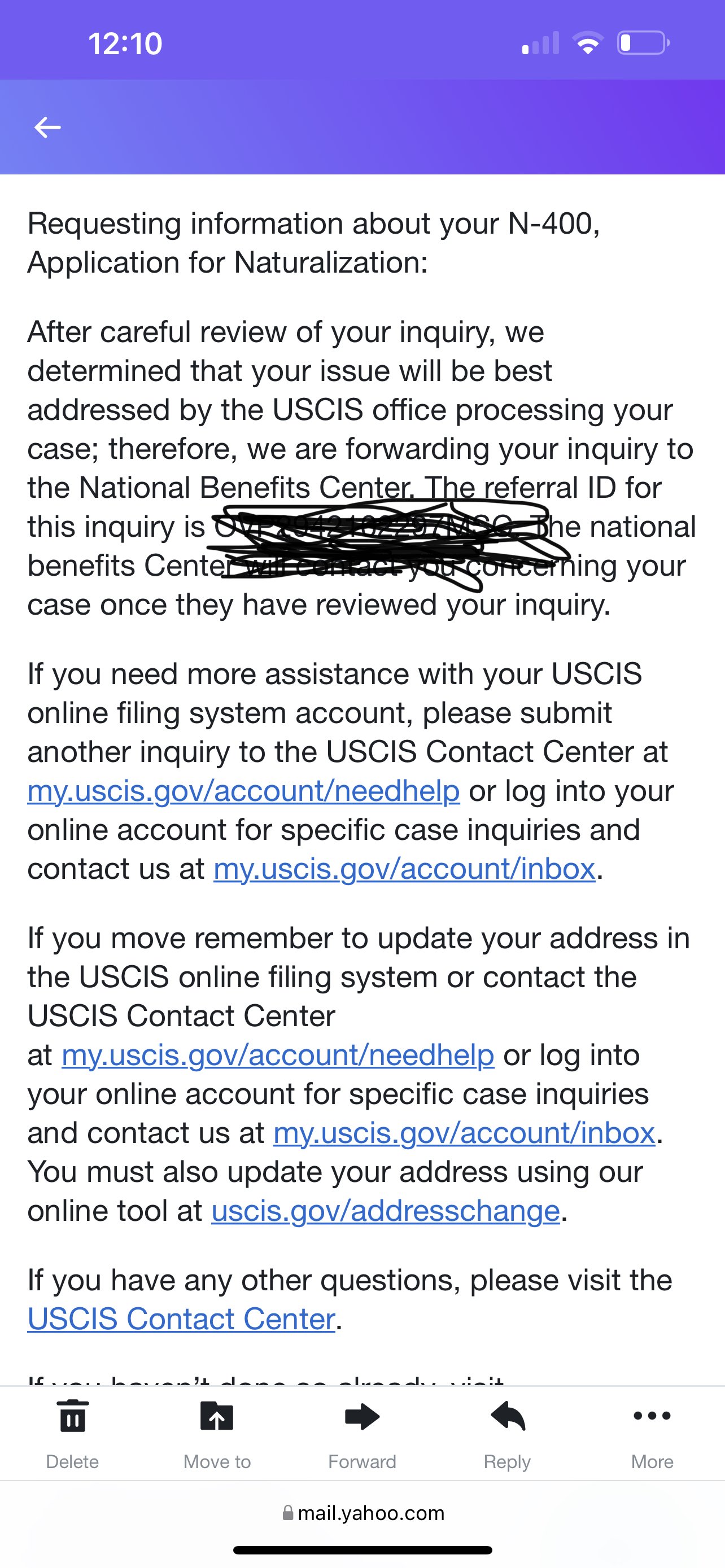Tap the 12:10 clock in status bar
Image resolution: width=725 pixels, height=1568 pixels.
pos(125,44)
